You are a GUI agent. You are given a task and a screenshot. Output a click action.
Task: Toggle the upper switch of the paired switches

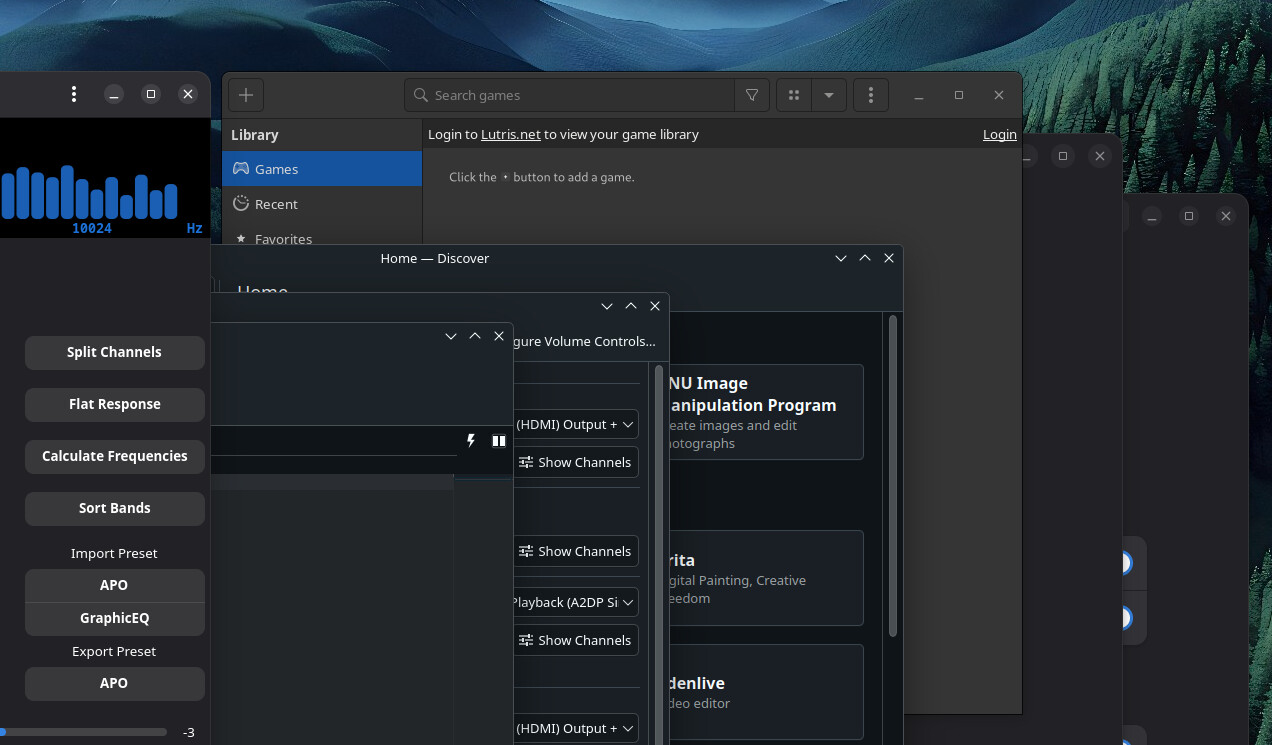pyautogui.click(x=1124, y=563)
